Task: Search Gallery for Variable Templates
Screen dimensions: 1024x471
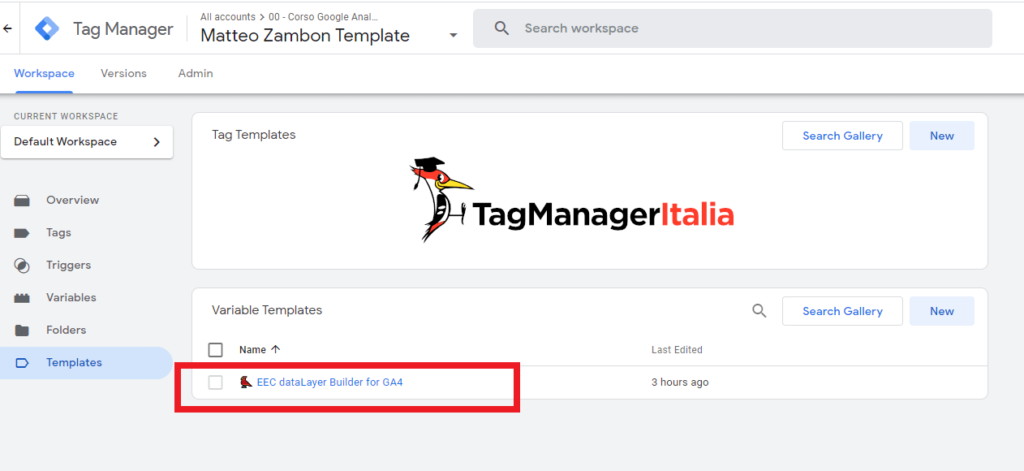Action: 842,311
